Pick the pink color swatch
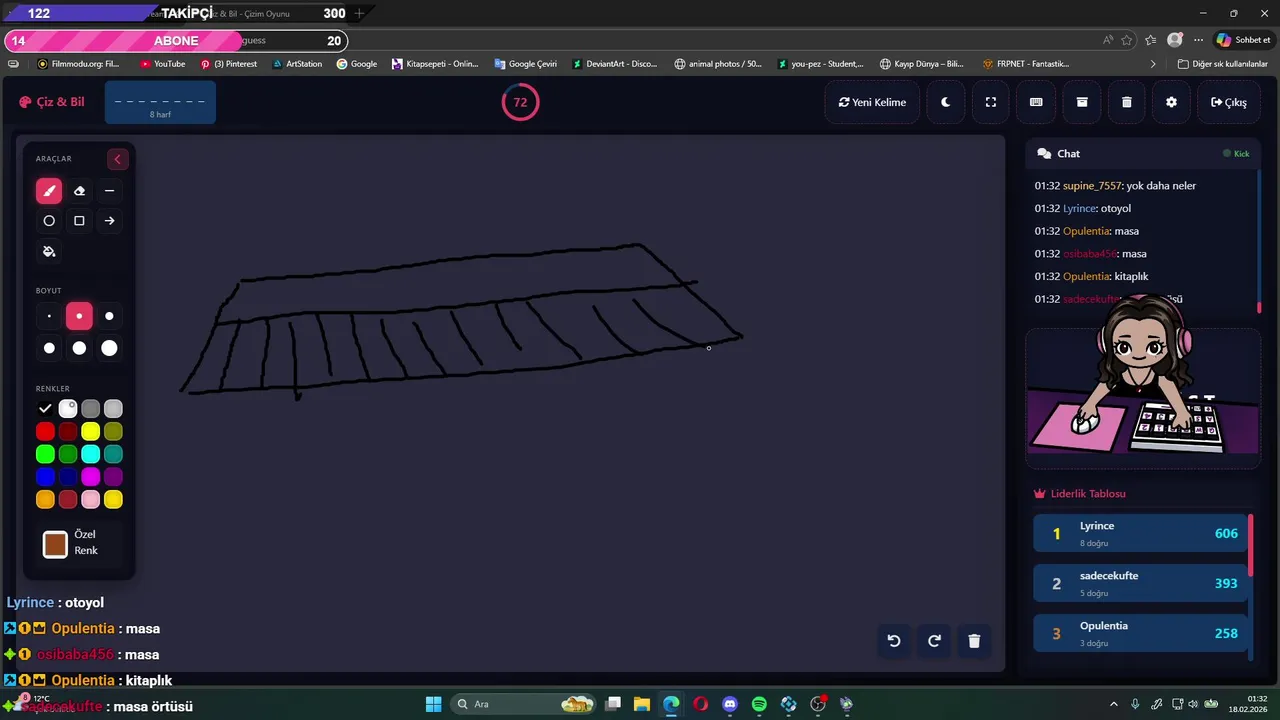The width and height of the screenshot is (1280, 720). coord(91,500)
